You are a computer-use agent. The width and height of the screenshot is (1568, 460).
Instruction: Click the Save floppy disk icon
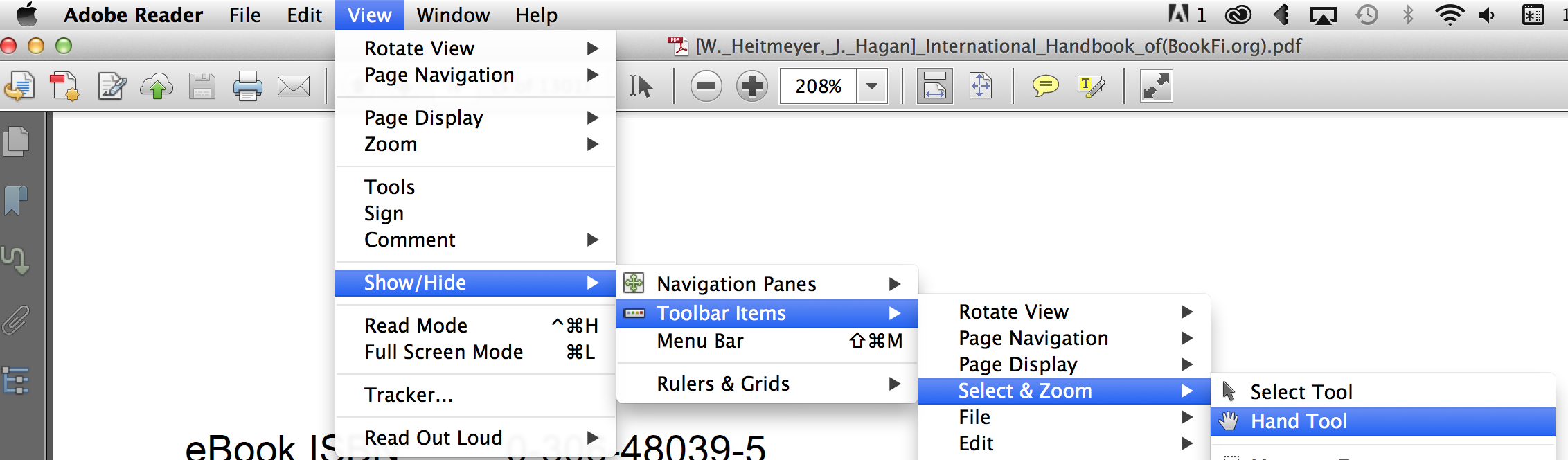point(202,87)
